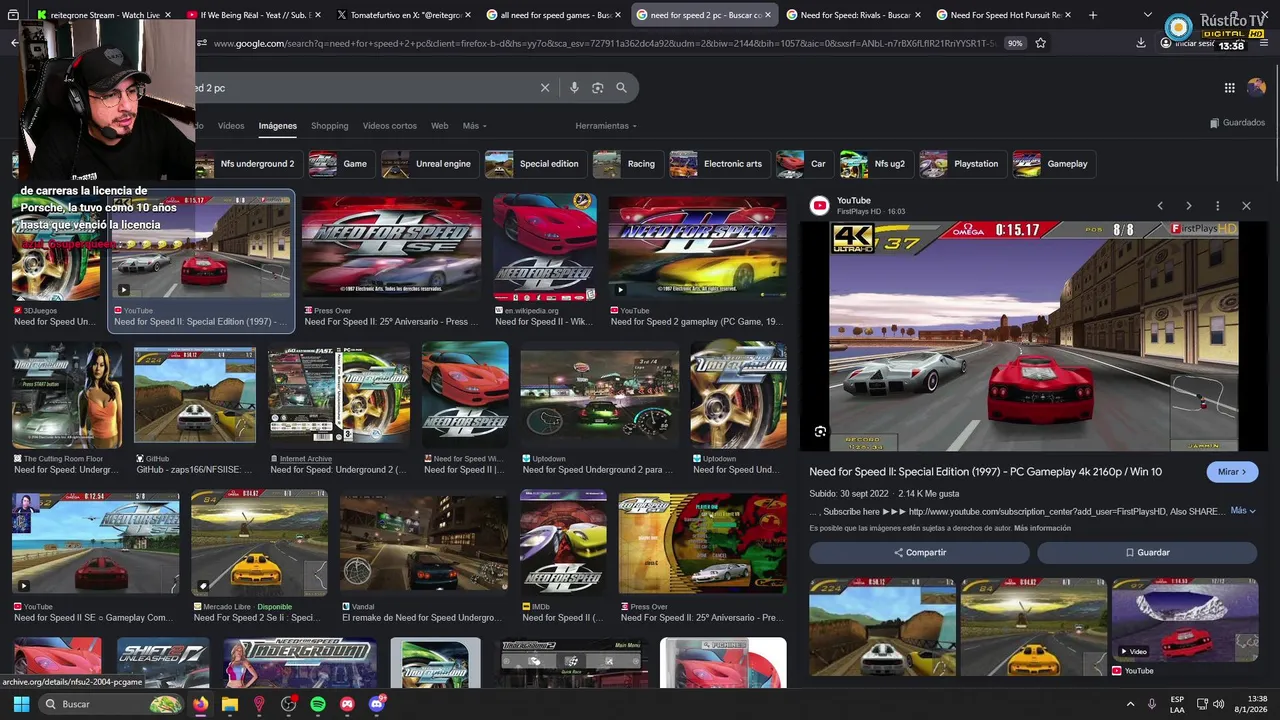
Task: Open Guardados saved items
Action: (1237, 123)
